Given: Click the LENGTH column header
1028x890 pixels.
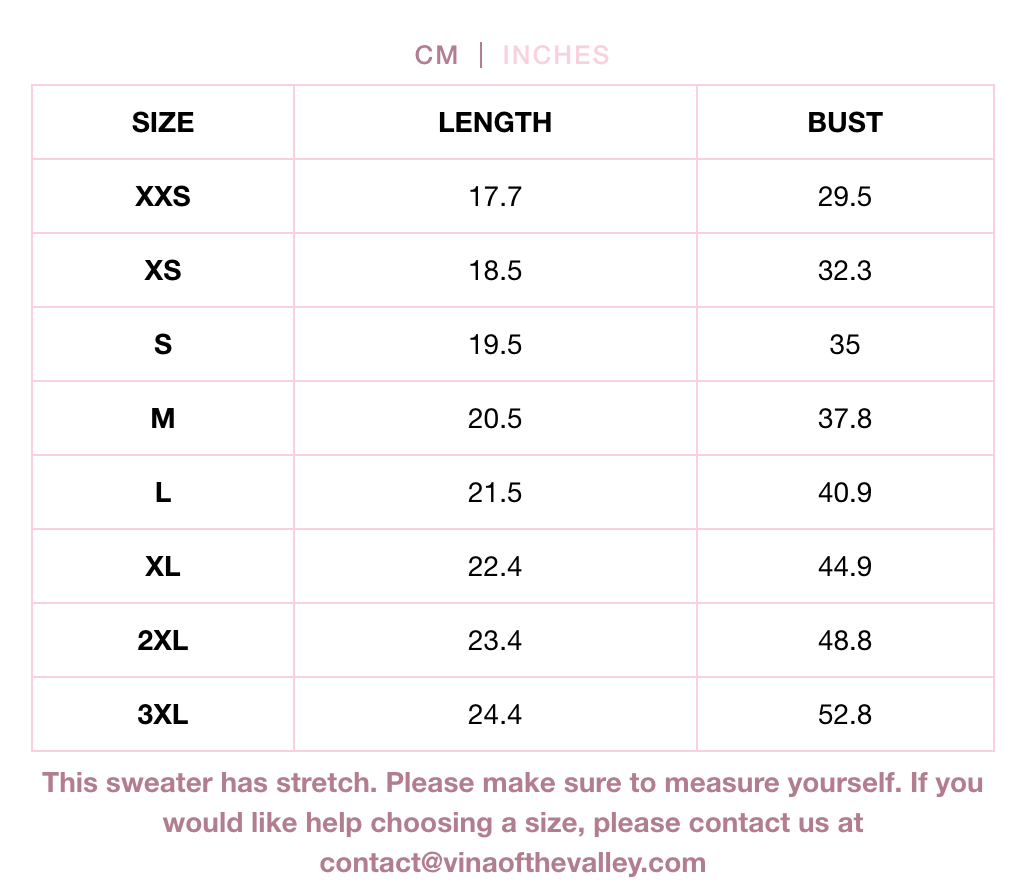Looking at the screenshot, I should [495, 123].
